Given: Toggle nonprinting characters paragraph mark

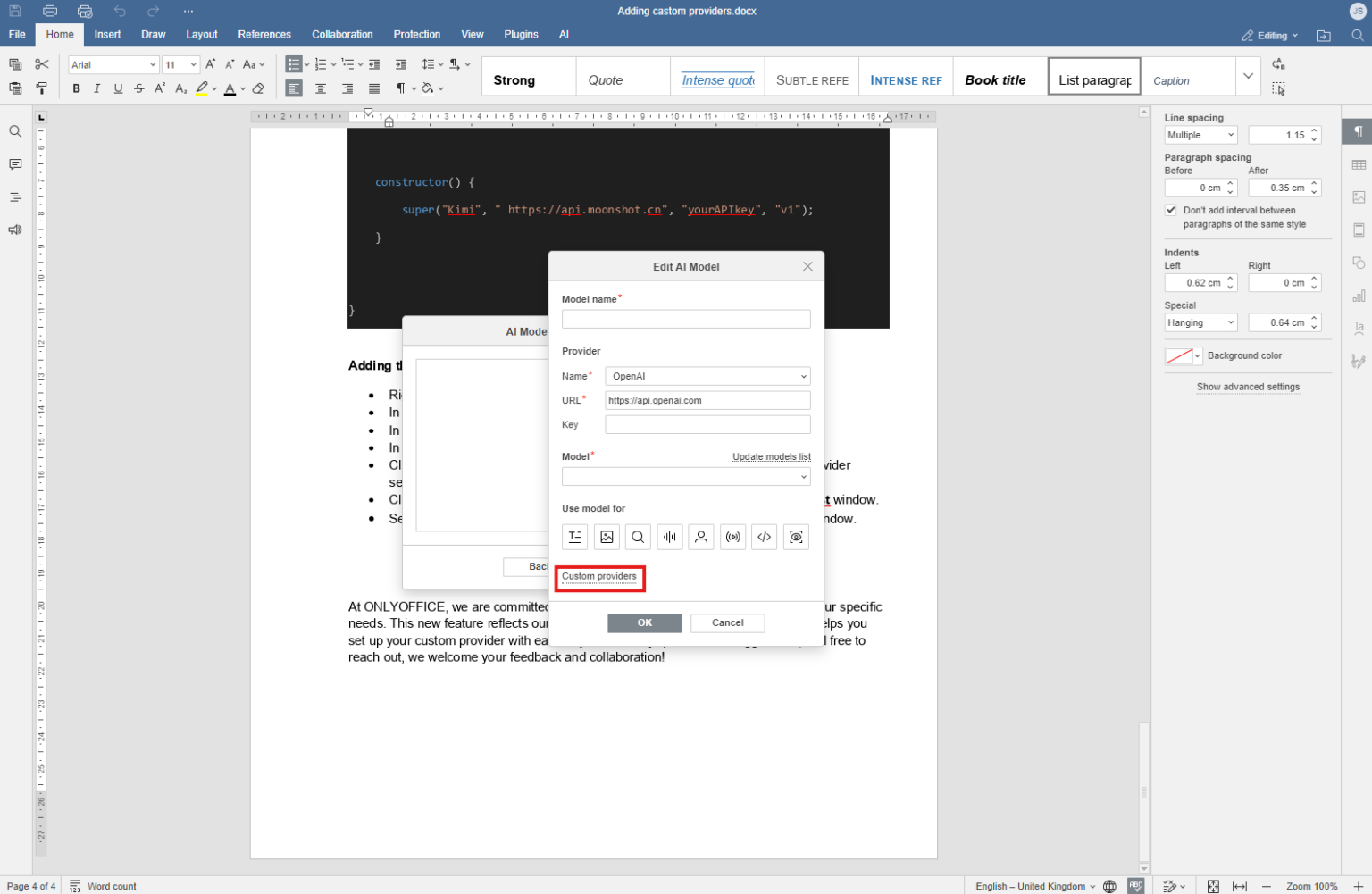Looking at the screenshot, I should (x=401, y=88).
